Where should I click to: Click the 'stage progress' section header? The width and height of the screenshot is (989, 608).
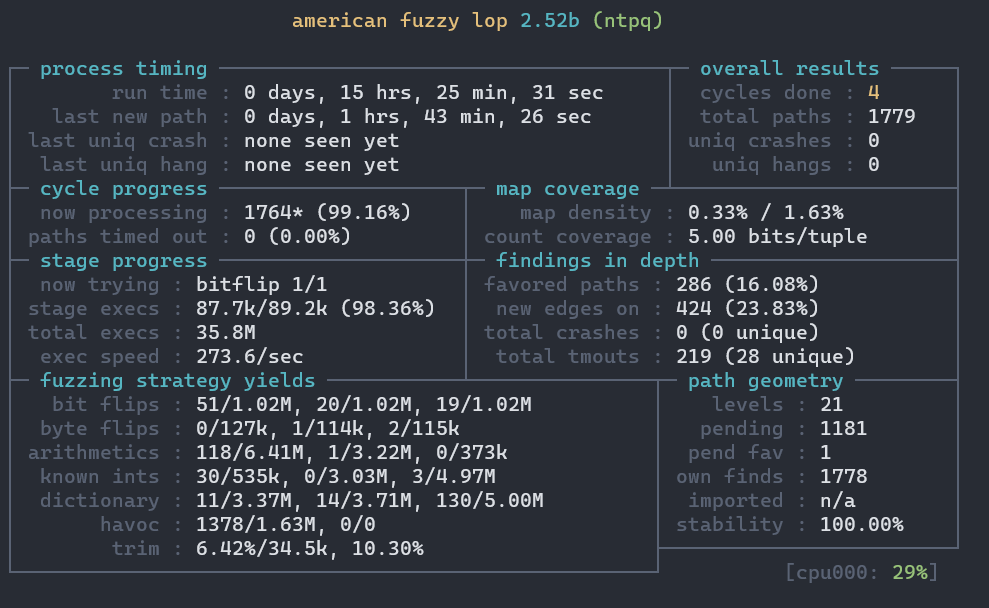(x=124, y=260)
